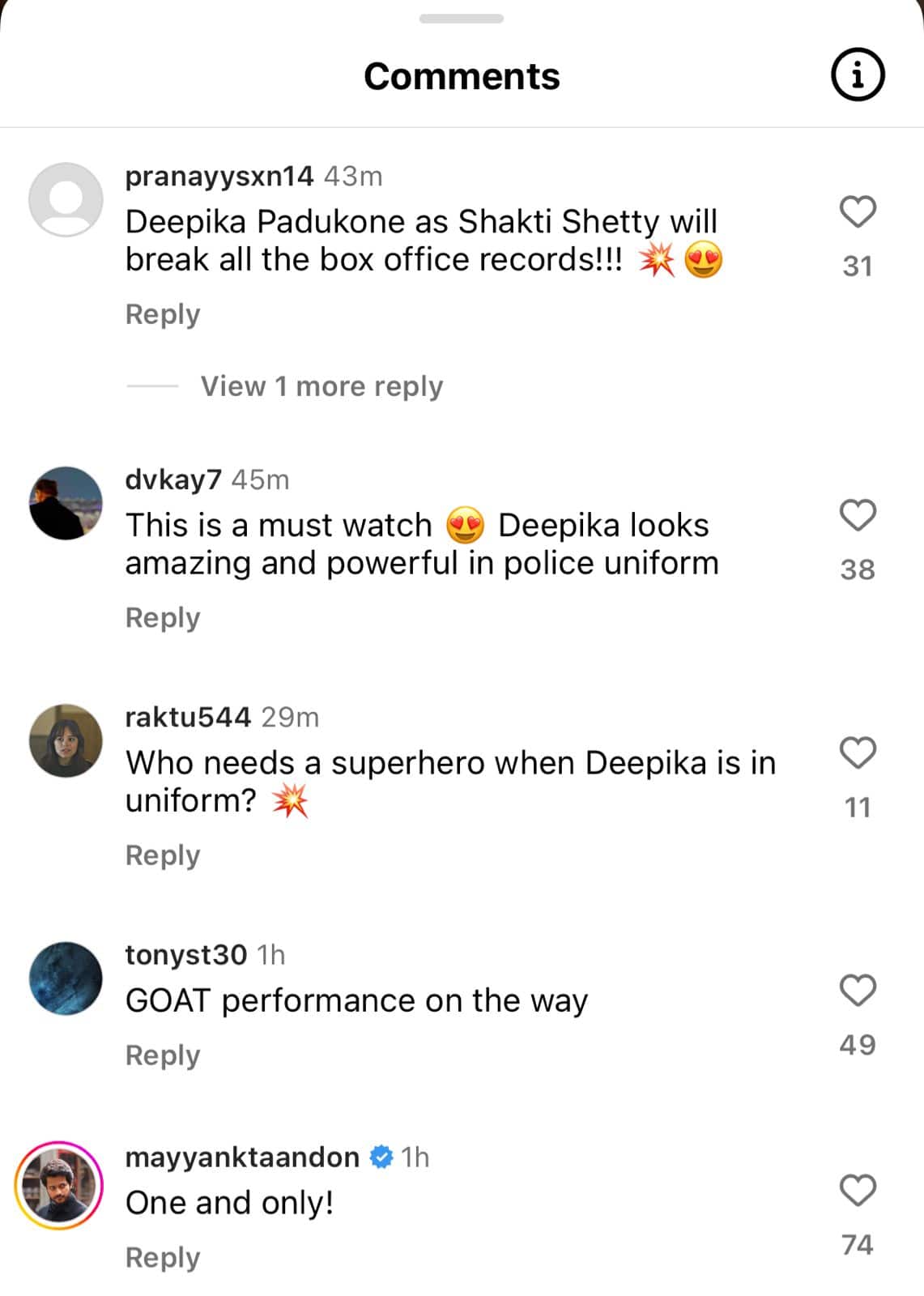
Task: Grab the sheet drag handle at top
Action: click(462, 19)
